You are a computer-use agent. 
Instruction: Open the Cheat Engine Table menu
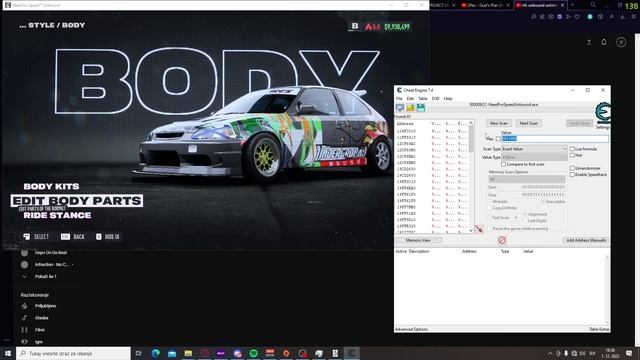tap(423, 99)
